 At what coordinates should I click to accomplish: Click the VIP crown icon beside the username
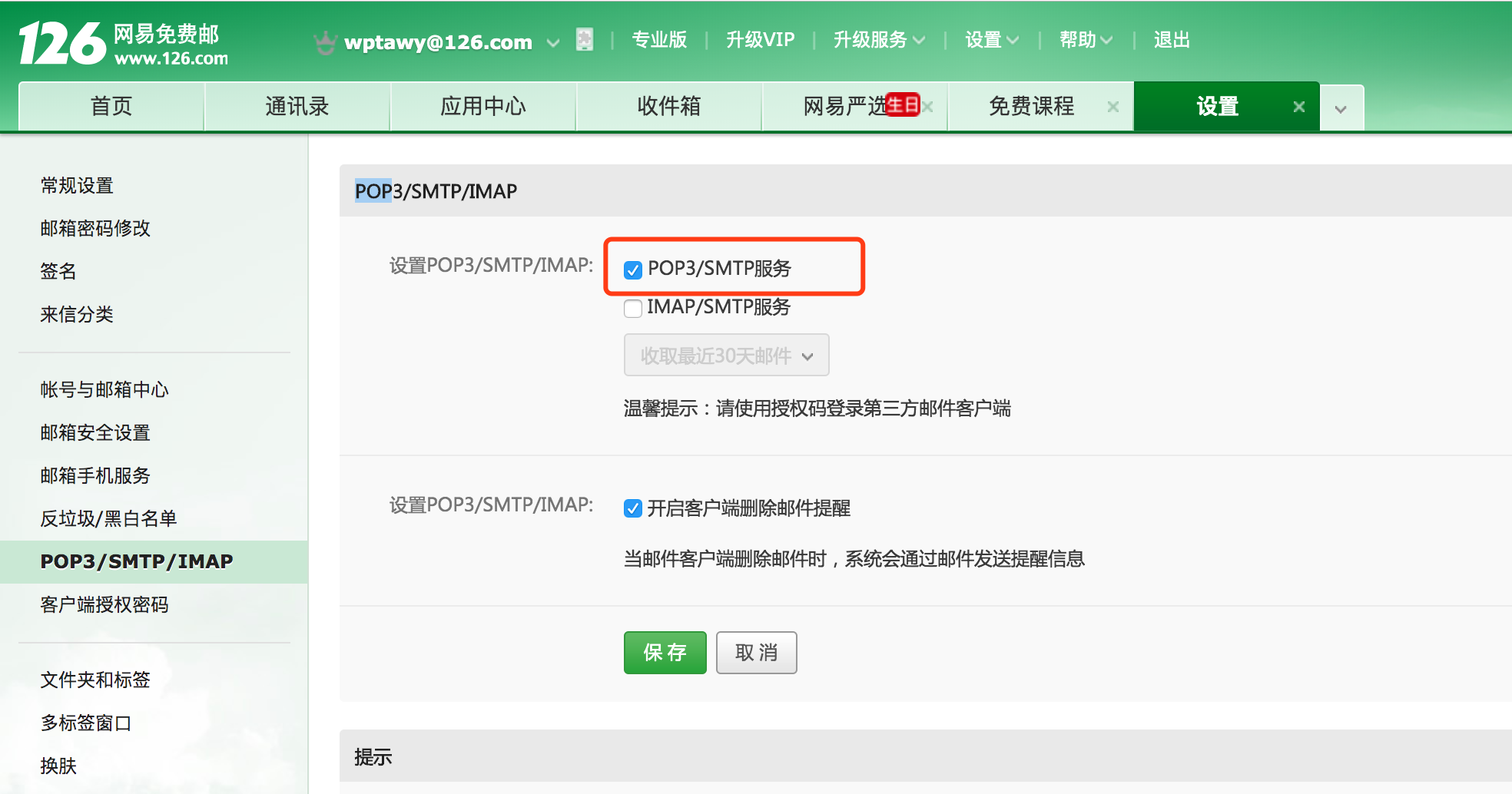[x=326, y=40]
